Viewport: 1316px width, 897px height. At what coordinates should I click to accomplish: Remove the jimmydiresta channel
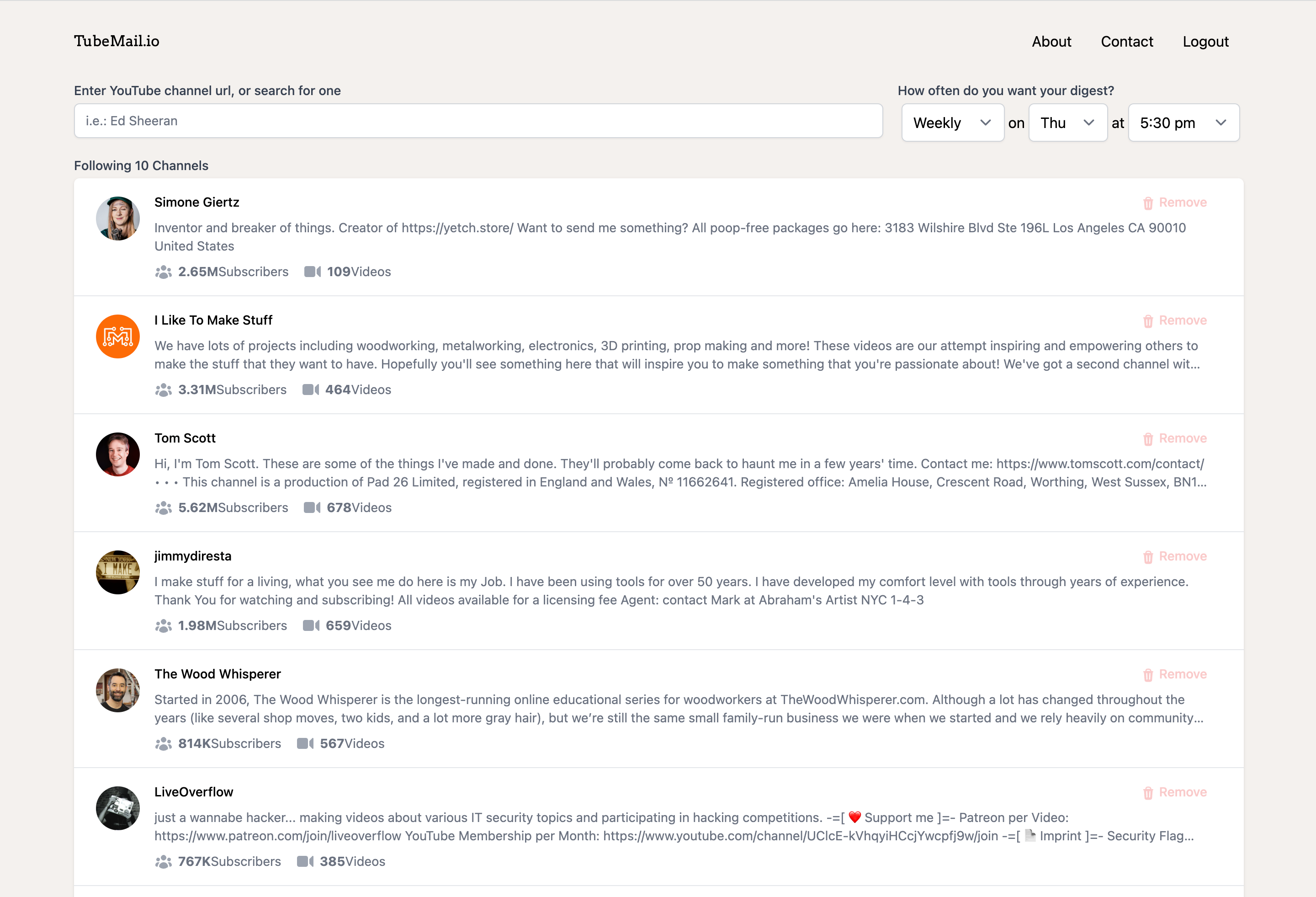click(1175, 556)
